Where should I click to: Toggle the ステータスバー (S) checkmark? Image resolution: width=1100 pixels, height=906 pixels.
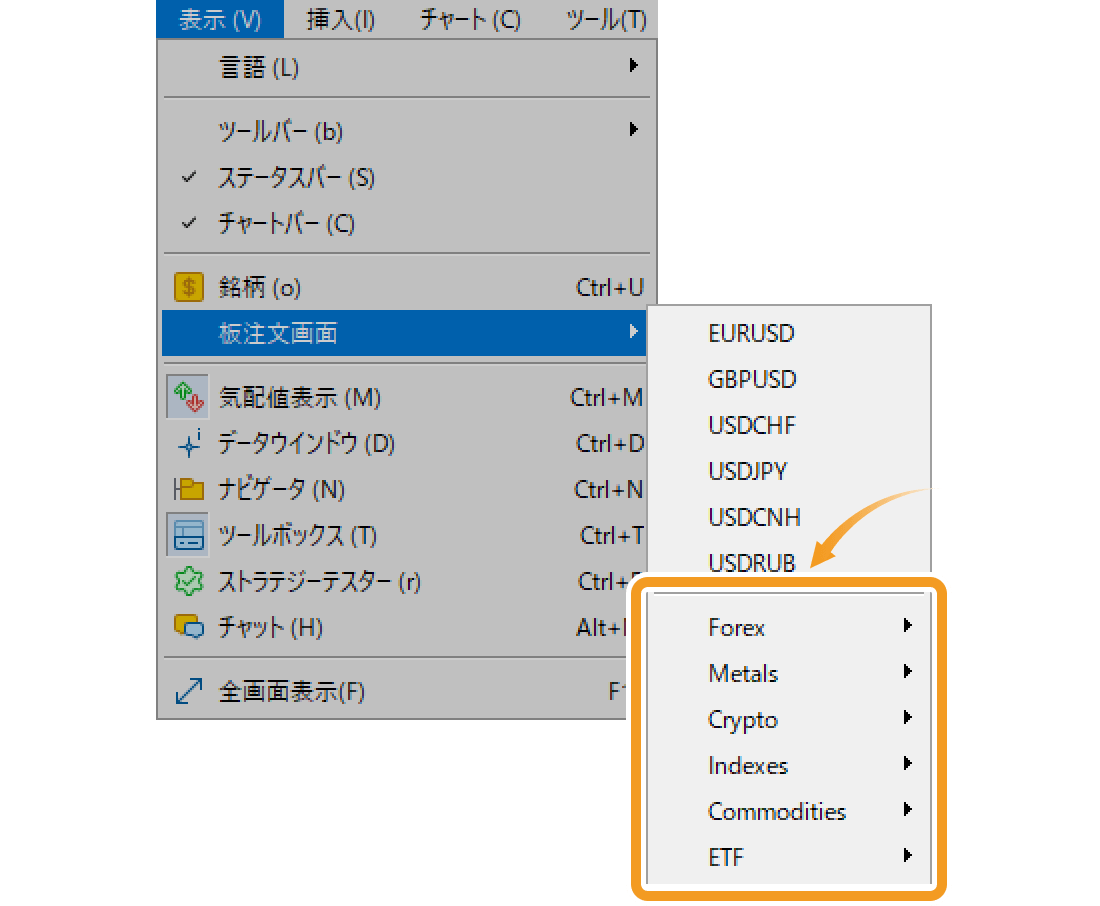pos(189,177)
